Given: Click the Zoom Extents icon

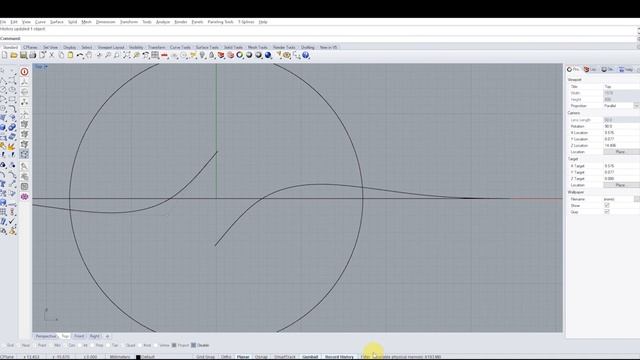Looking at the screenshot, I should [127, 55].
